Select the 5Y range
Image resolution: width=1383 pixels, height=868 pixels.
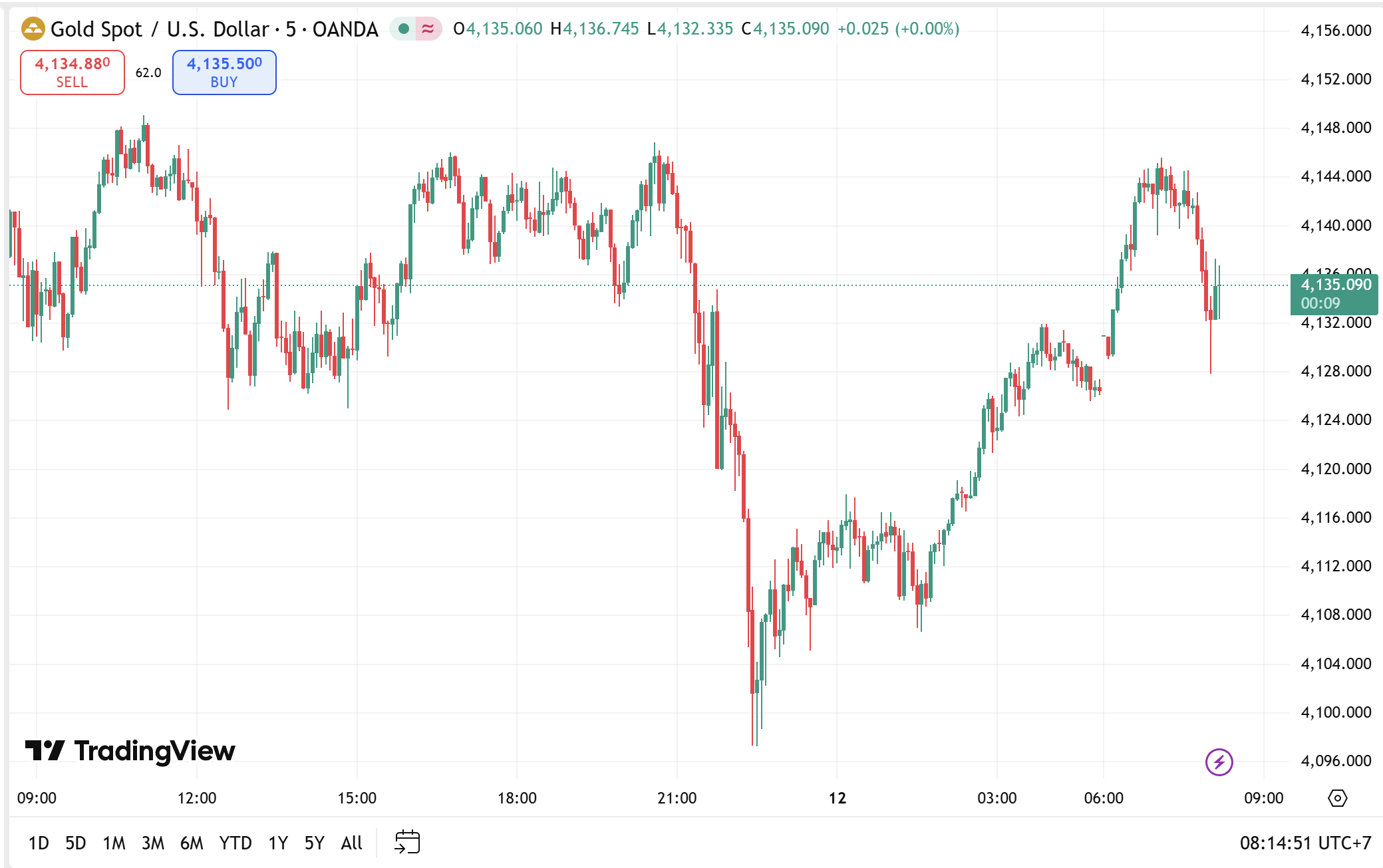click(314, 843)
